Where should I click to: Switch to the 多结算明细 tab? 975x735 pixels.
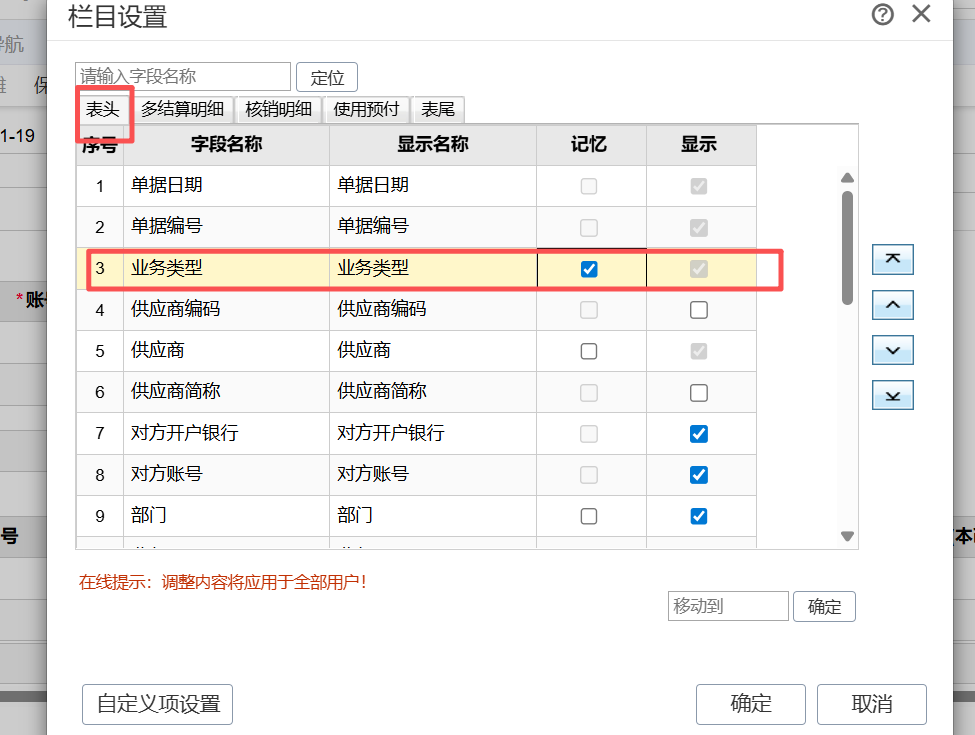(x=184, y=110)
